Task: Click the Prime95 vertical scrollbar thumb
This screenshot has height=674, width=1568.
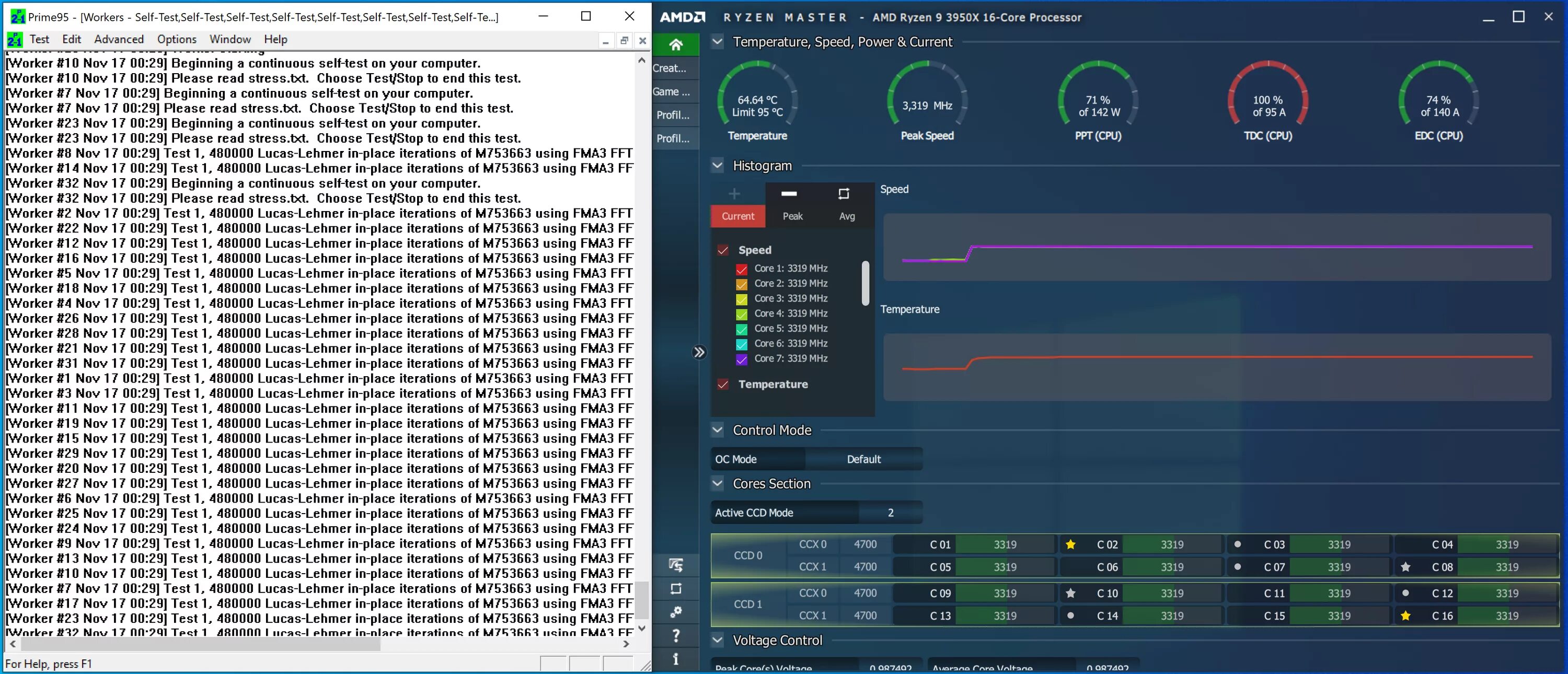Action: (x=641, y=600)
